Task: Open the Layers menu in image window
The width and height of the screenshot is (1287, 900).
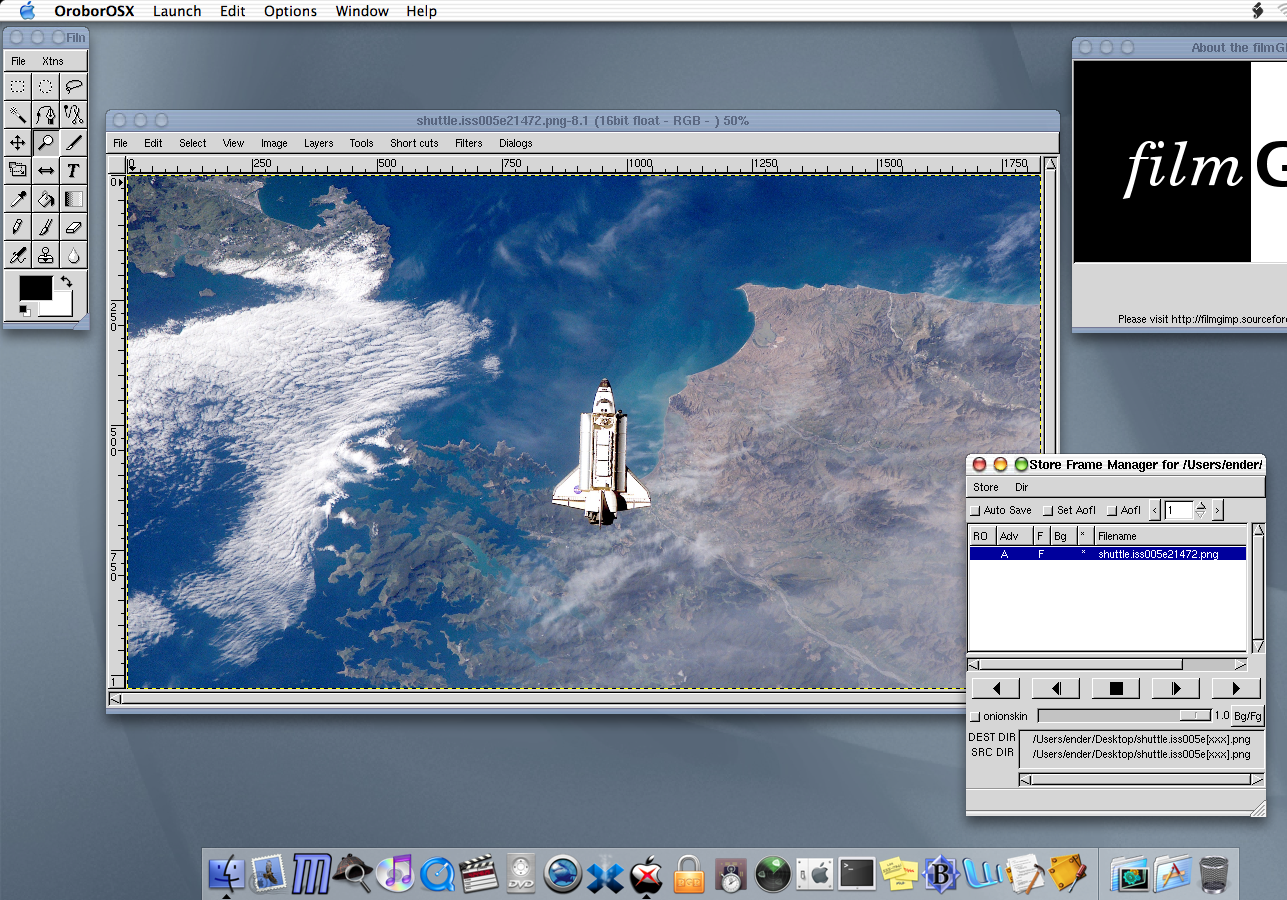Action: (x=319, y=143)
